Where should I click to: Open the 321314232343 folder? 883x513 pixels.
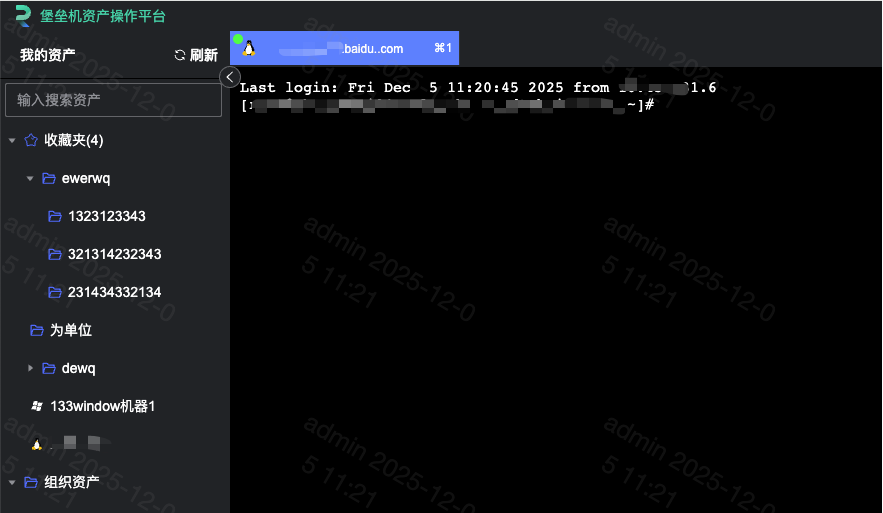tap(114, 255)
